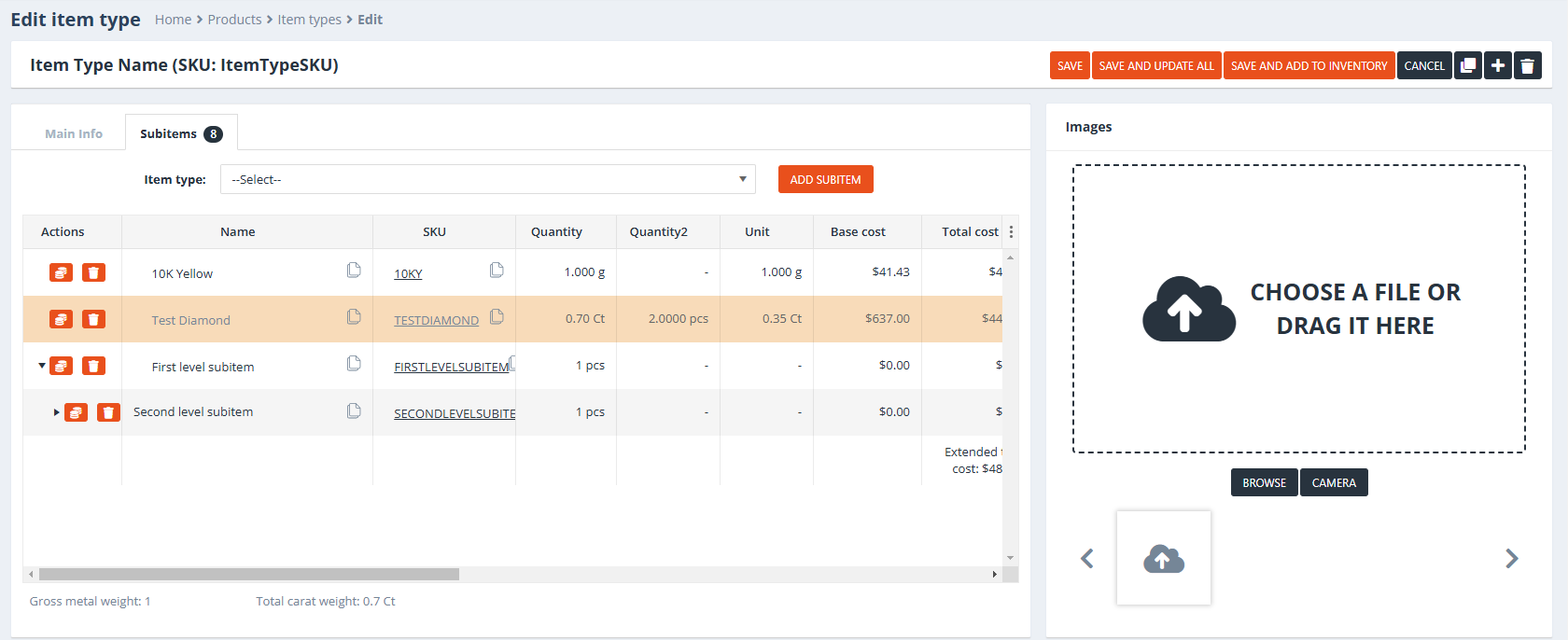Click the duplicate item type icon in header
Viewport: 1568px width, 640px height.
pyautogui.click(x=1468, y=65)
